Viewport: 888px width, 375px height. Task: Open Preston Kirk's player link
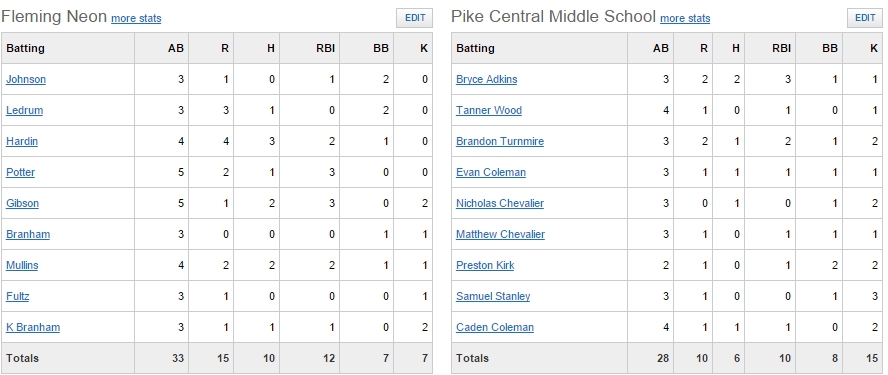[485, 265]
